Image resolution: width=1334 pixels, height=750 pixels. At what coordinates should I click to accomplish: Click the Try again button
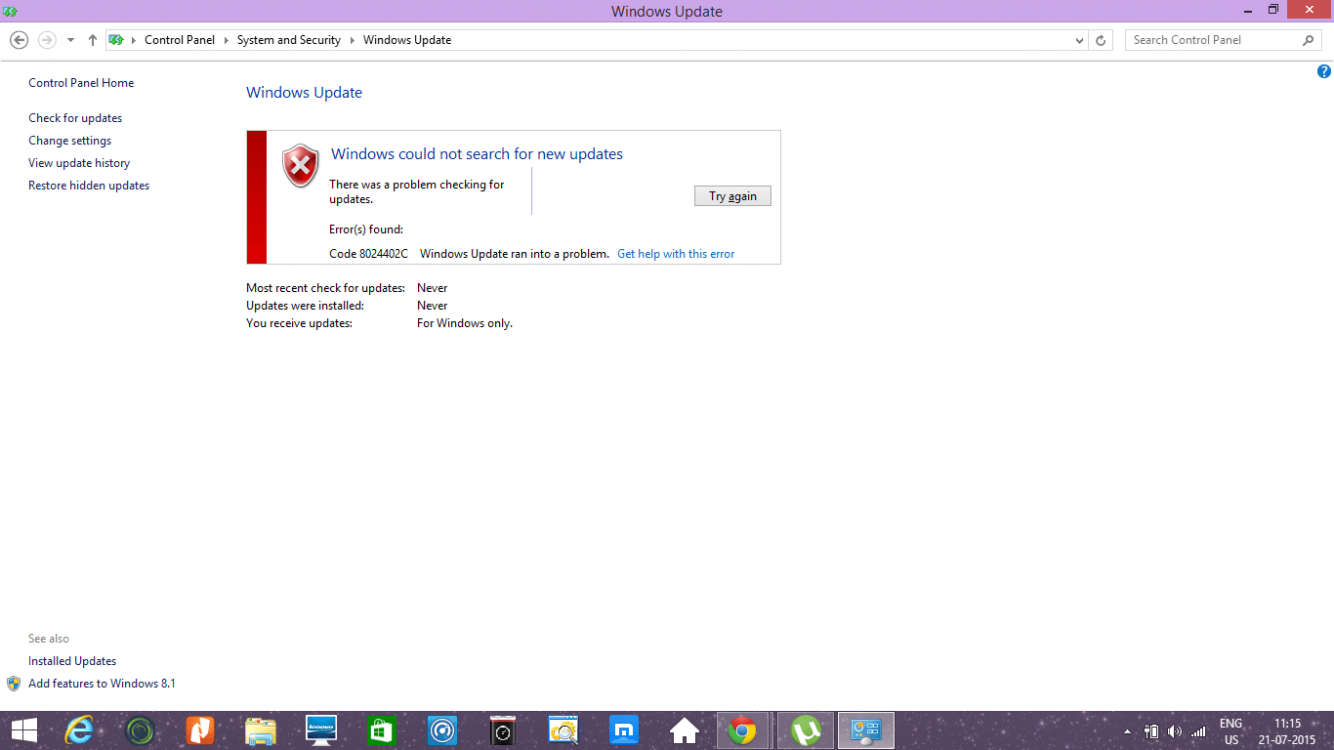[x=733, y=196]
